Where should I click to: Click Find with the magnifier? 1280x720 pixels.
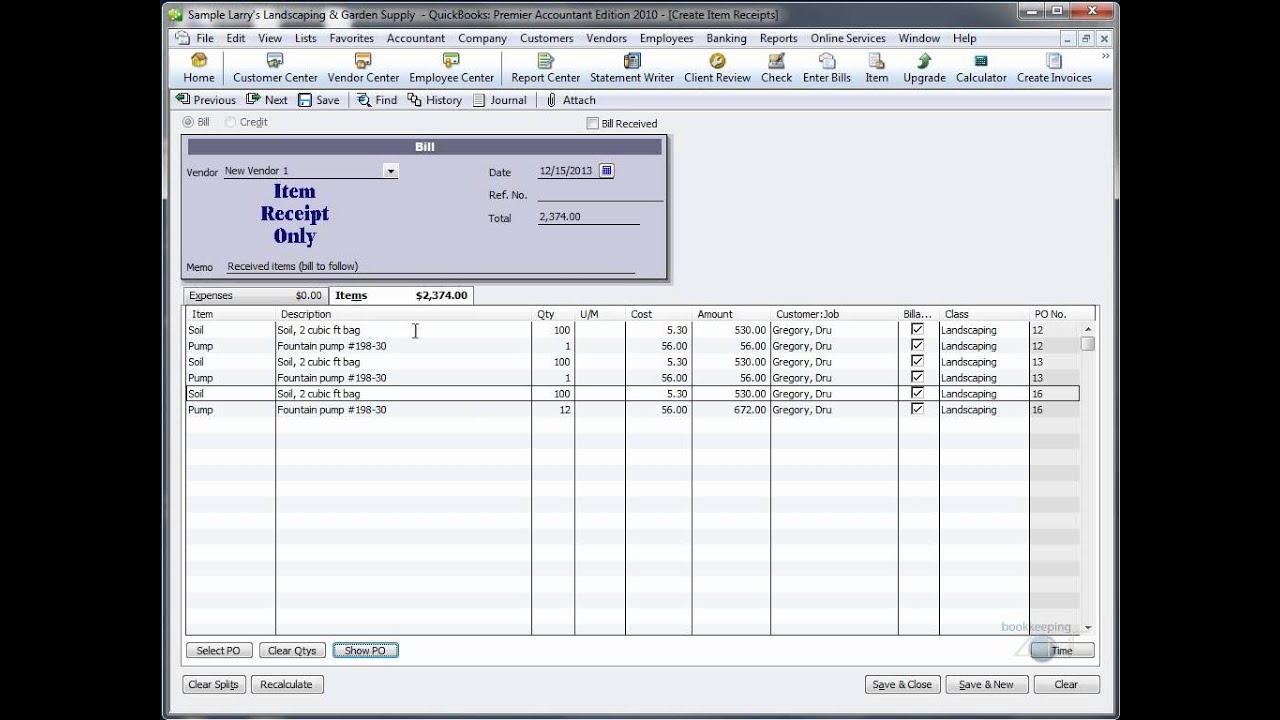[x=377, y=100]
